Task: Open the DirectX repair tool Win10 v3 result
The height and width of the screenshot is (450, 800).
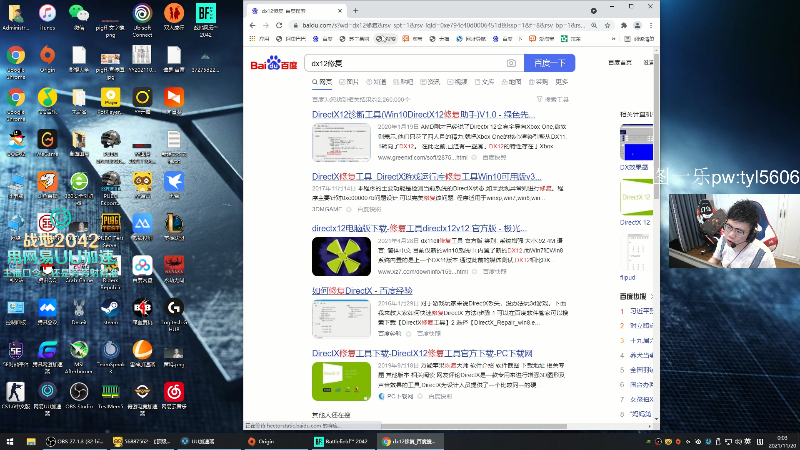Action: pos(427,177)
